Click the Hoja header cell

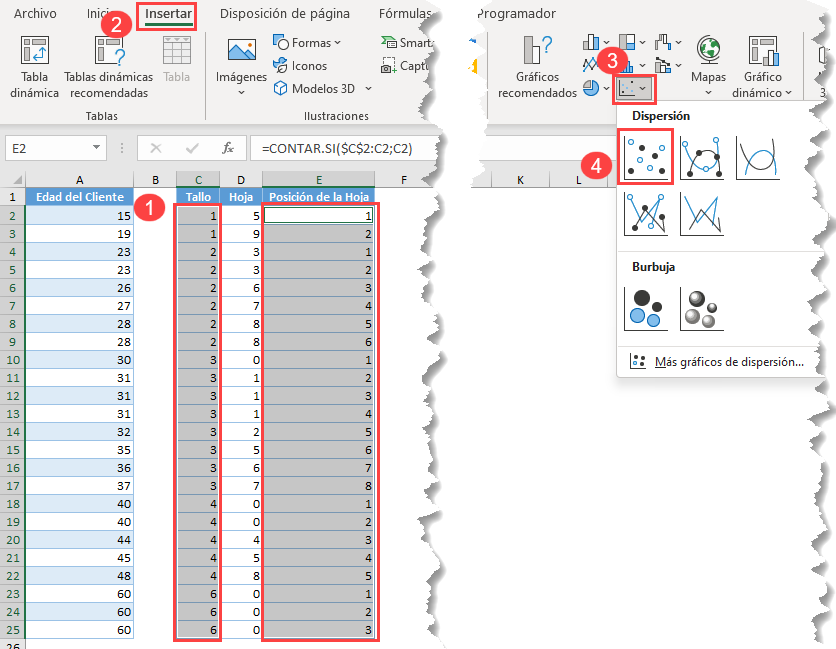click(241, 197)
